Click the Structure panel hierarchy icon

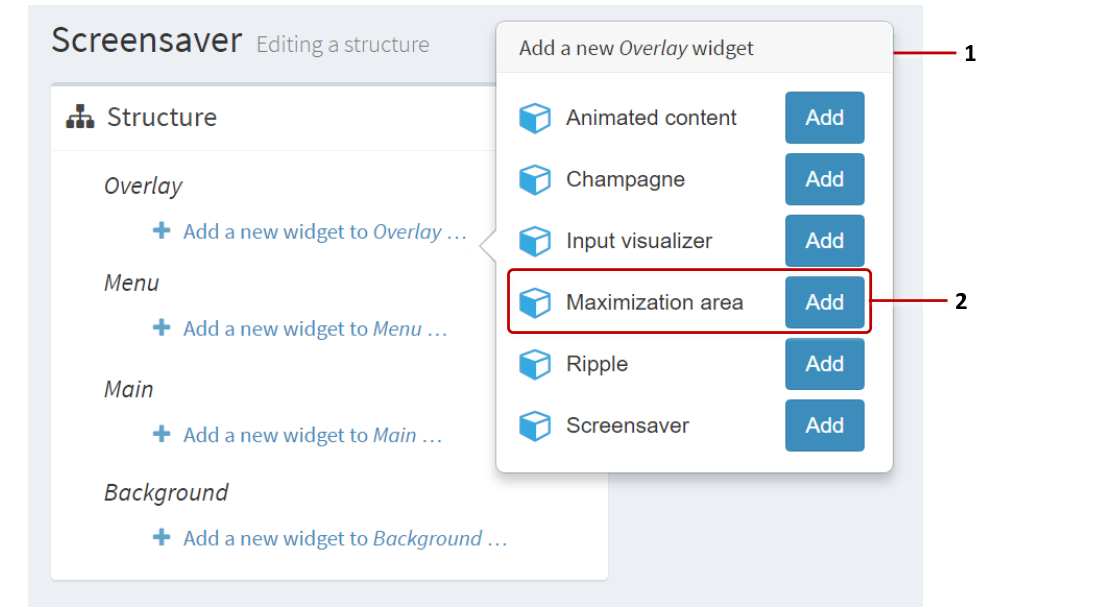pos(80,117)
